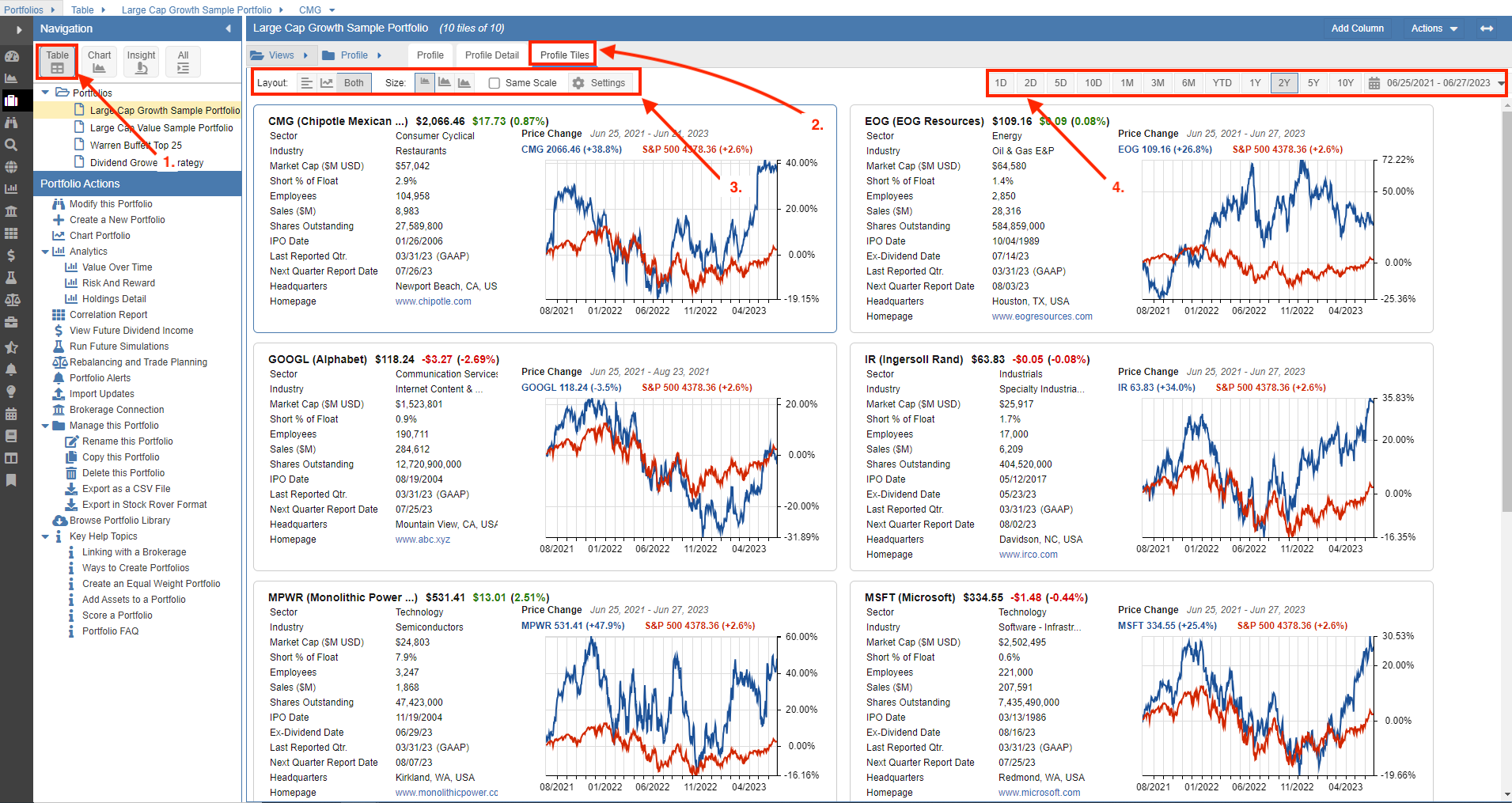Open the dashboard gauge icon in sidebar

point(11,56)
